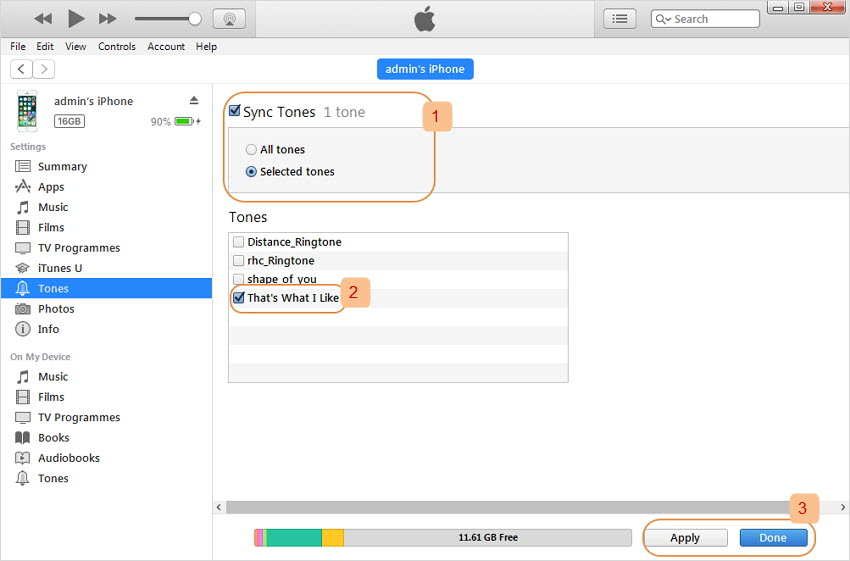
Task: Click the play button
Action: click(76, 19)
